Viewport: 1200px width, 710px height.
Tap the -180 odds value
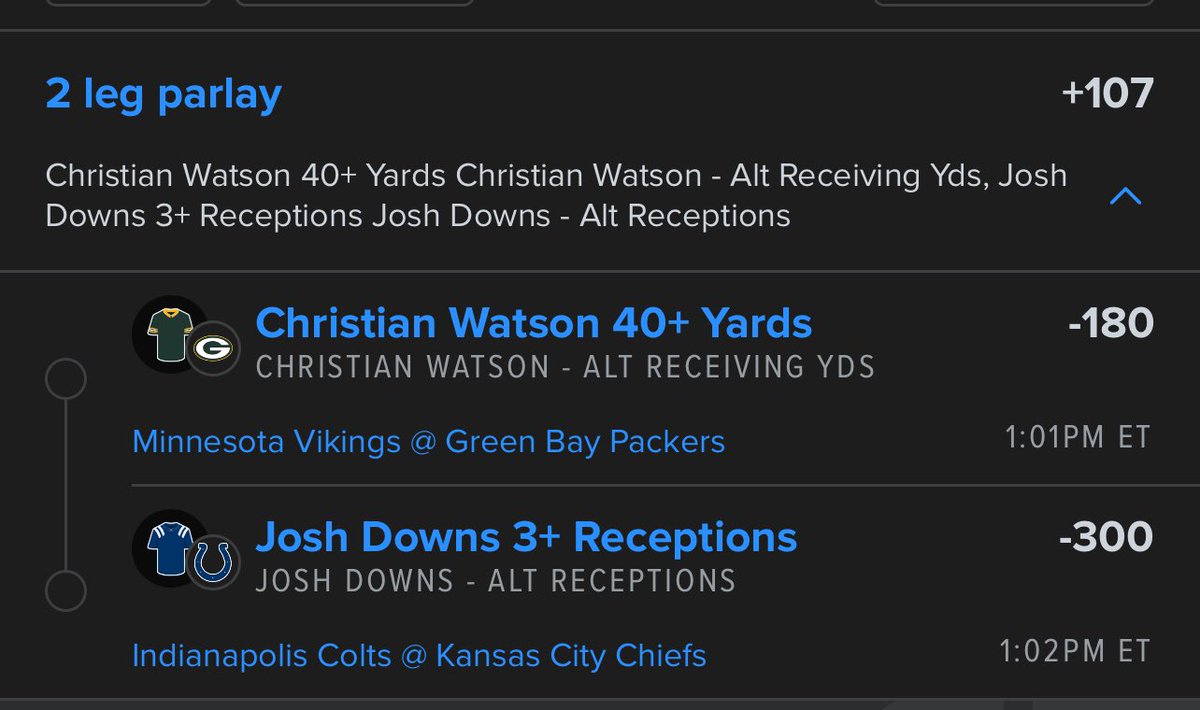coord(1110,323)
